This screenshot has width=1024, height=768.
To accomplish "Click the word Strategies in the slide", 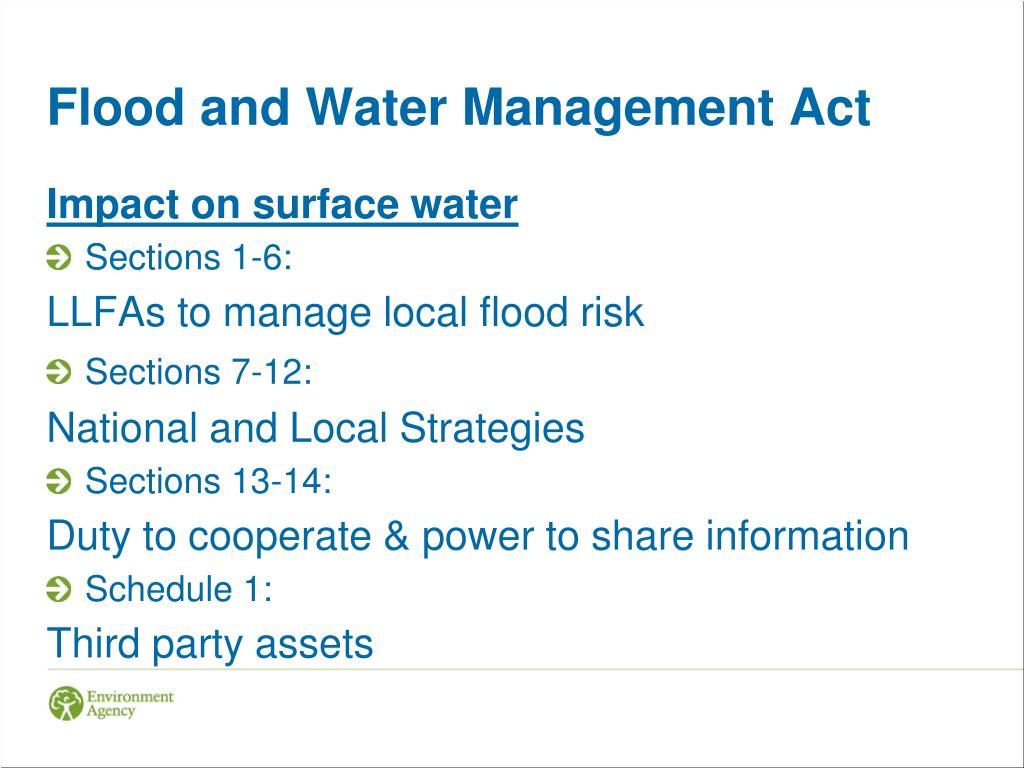I will coord(492,429).
